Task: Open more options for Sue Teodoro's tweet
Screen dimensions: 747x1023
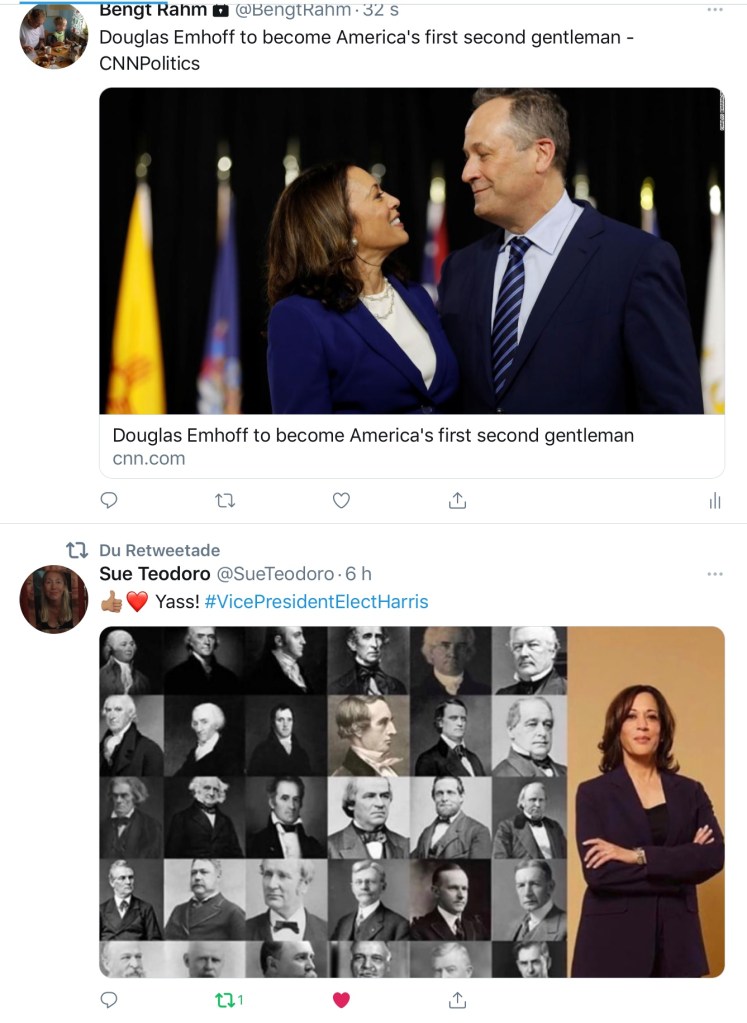Action: pos(714,574)
